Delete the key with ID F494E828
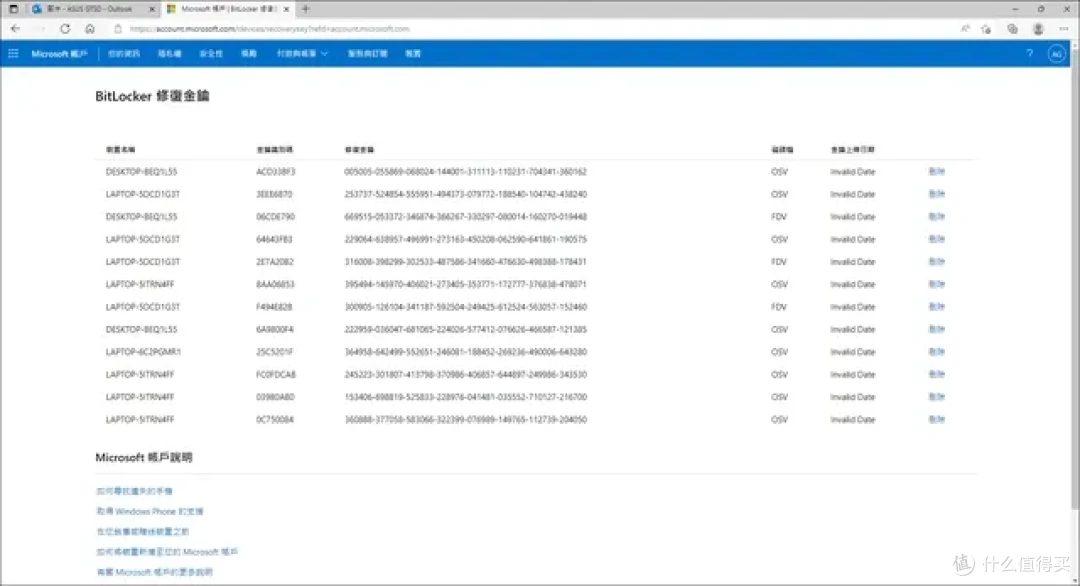1080x586 pixels. click(x=937, y=307)
